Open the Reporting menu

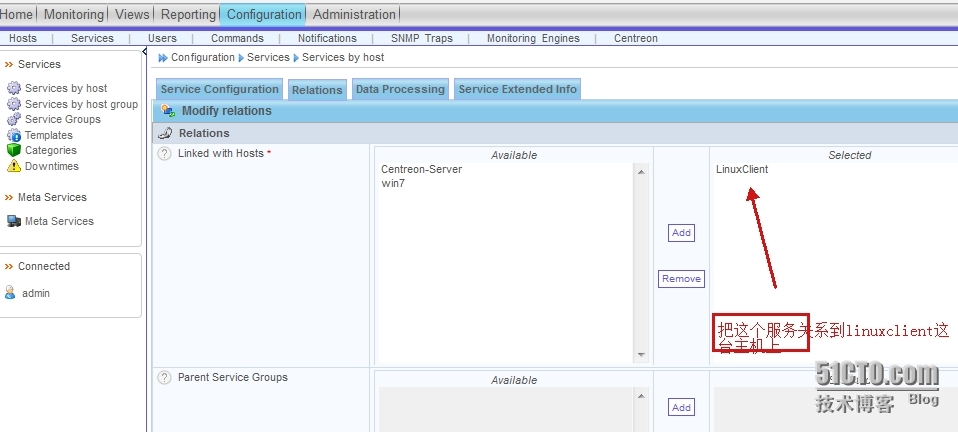point(188,14)
